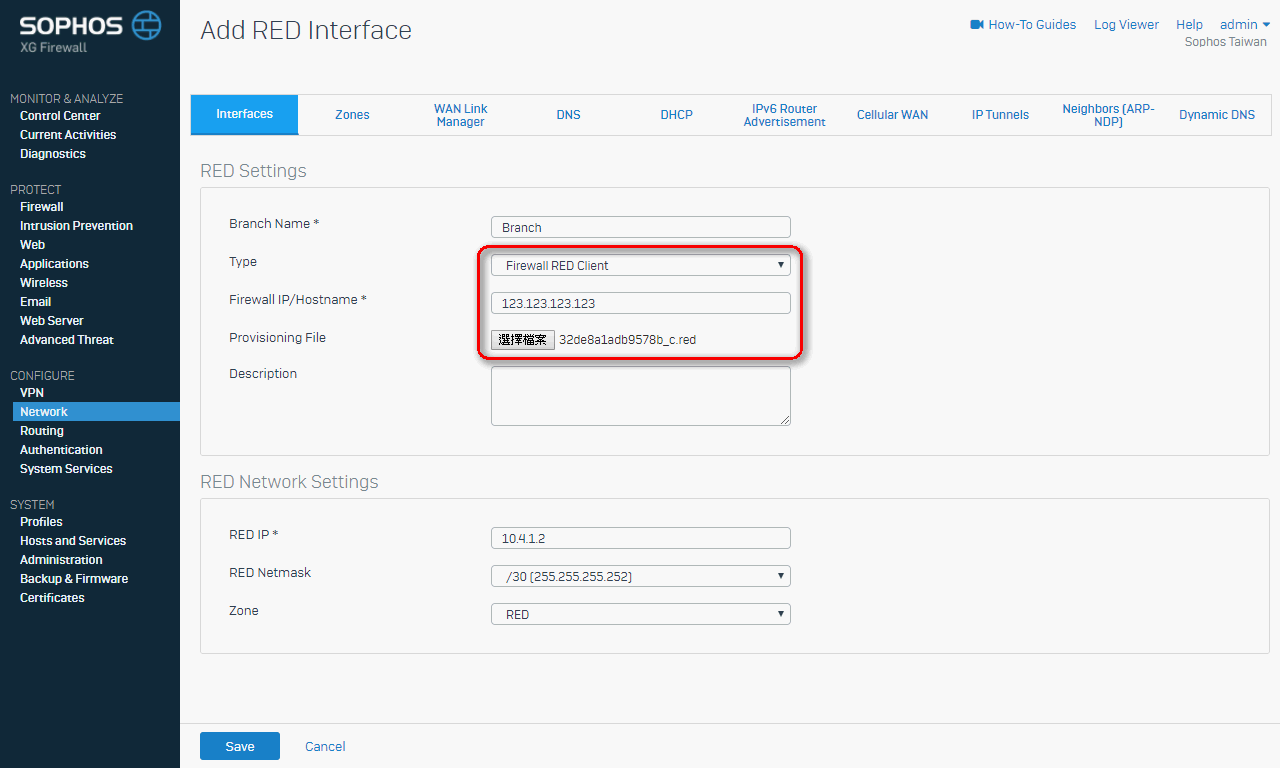
Task: Open the Web sidebar item
Action: click(x=32, y=245)
